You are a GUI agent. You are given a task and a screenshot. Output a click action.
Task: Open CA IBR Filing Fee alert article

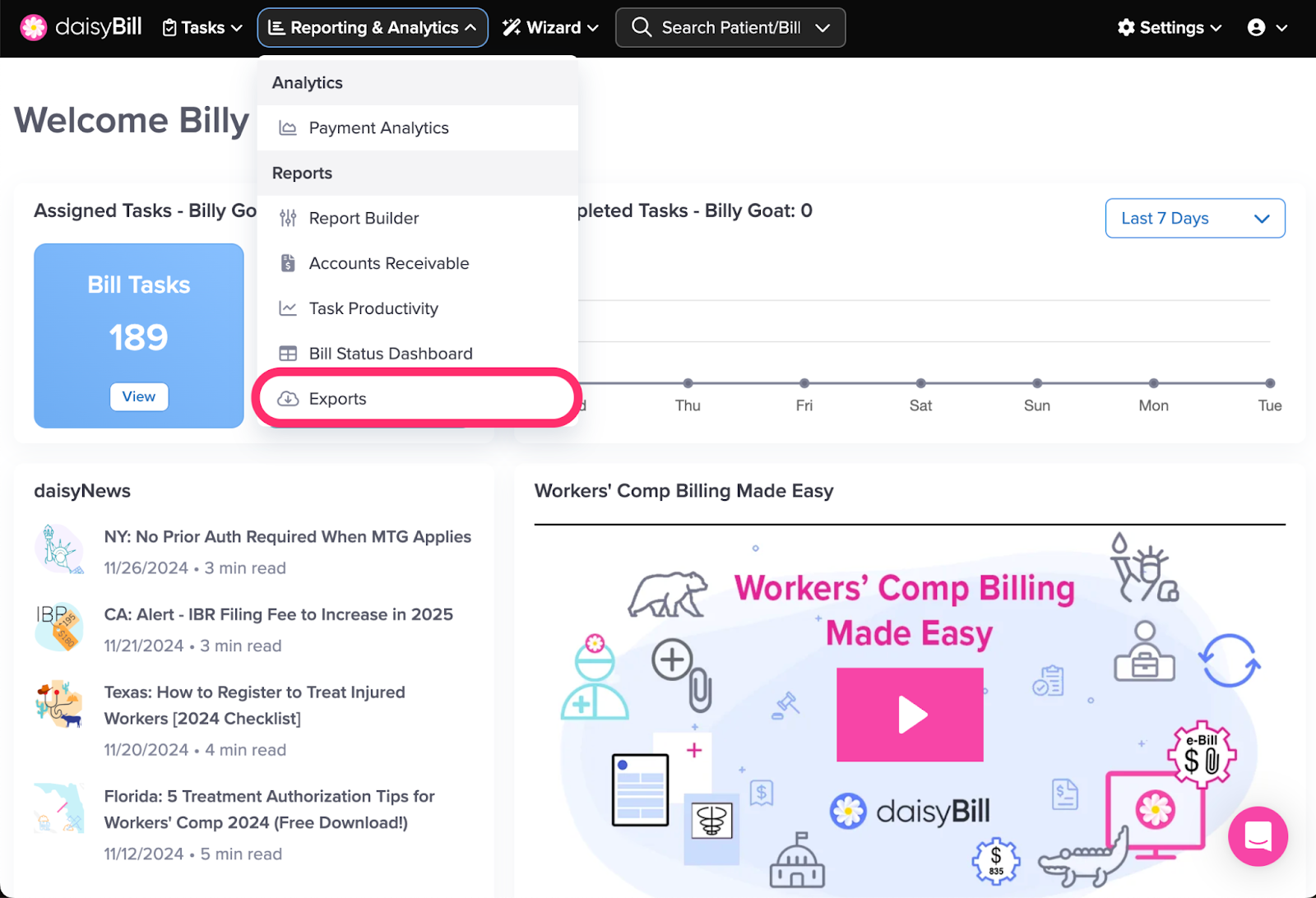[278, 614]
